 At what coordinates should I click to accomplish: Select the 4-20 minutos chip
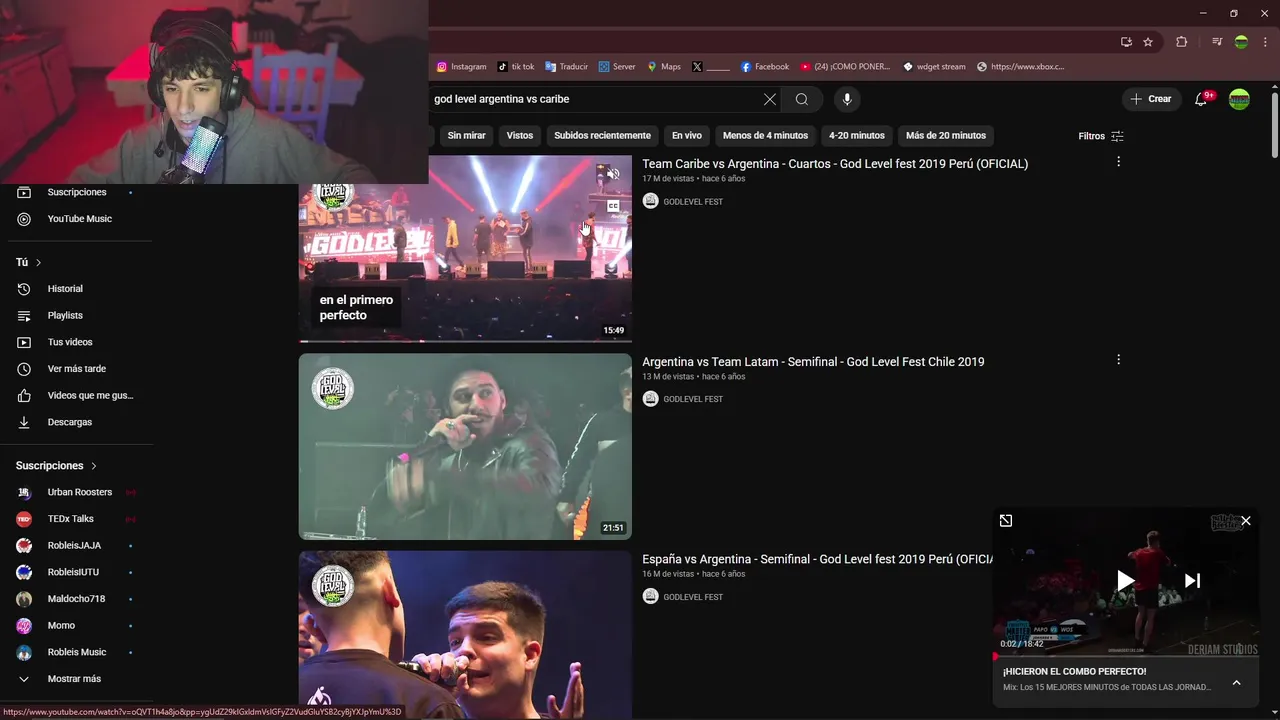[x=857, y=135]
